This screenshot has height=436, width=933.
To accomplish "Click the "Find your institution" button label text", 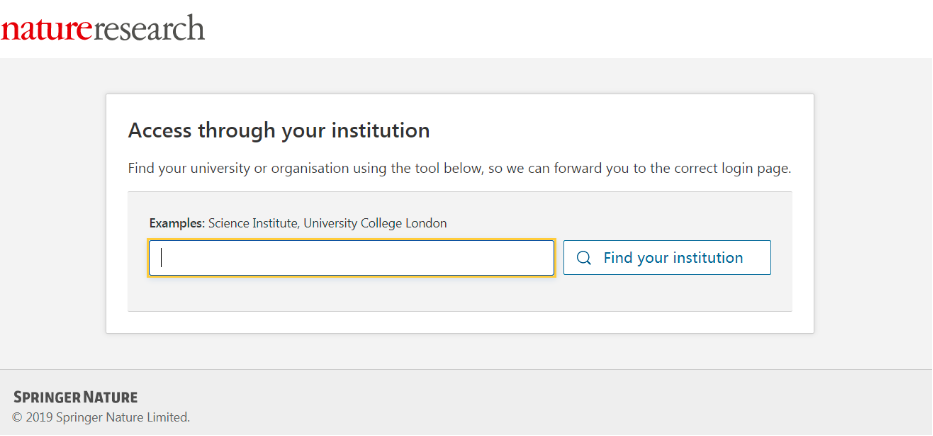I will (673, 258).
